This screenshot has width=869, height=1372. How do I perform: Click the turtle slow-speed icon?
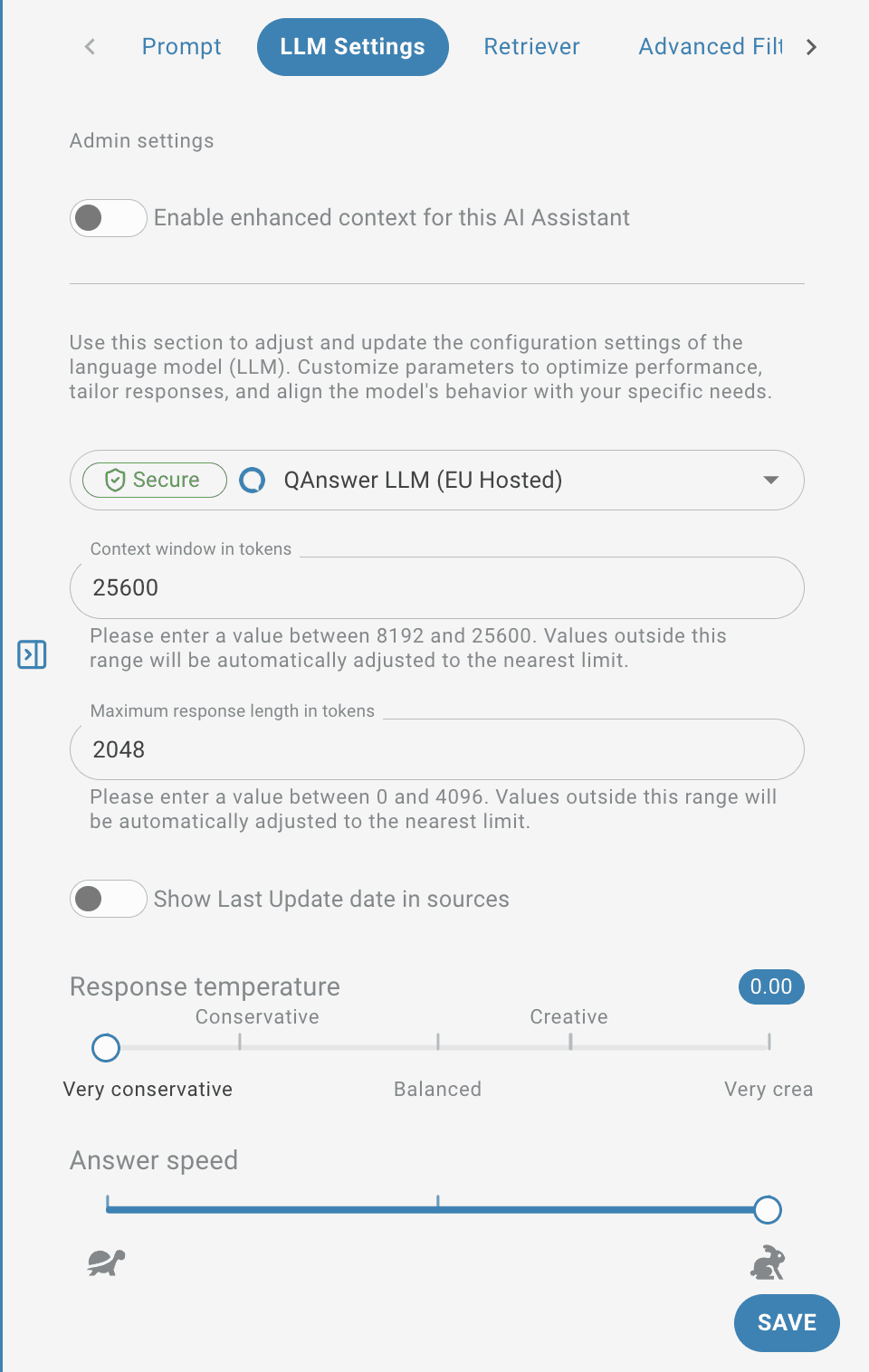107,1262
